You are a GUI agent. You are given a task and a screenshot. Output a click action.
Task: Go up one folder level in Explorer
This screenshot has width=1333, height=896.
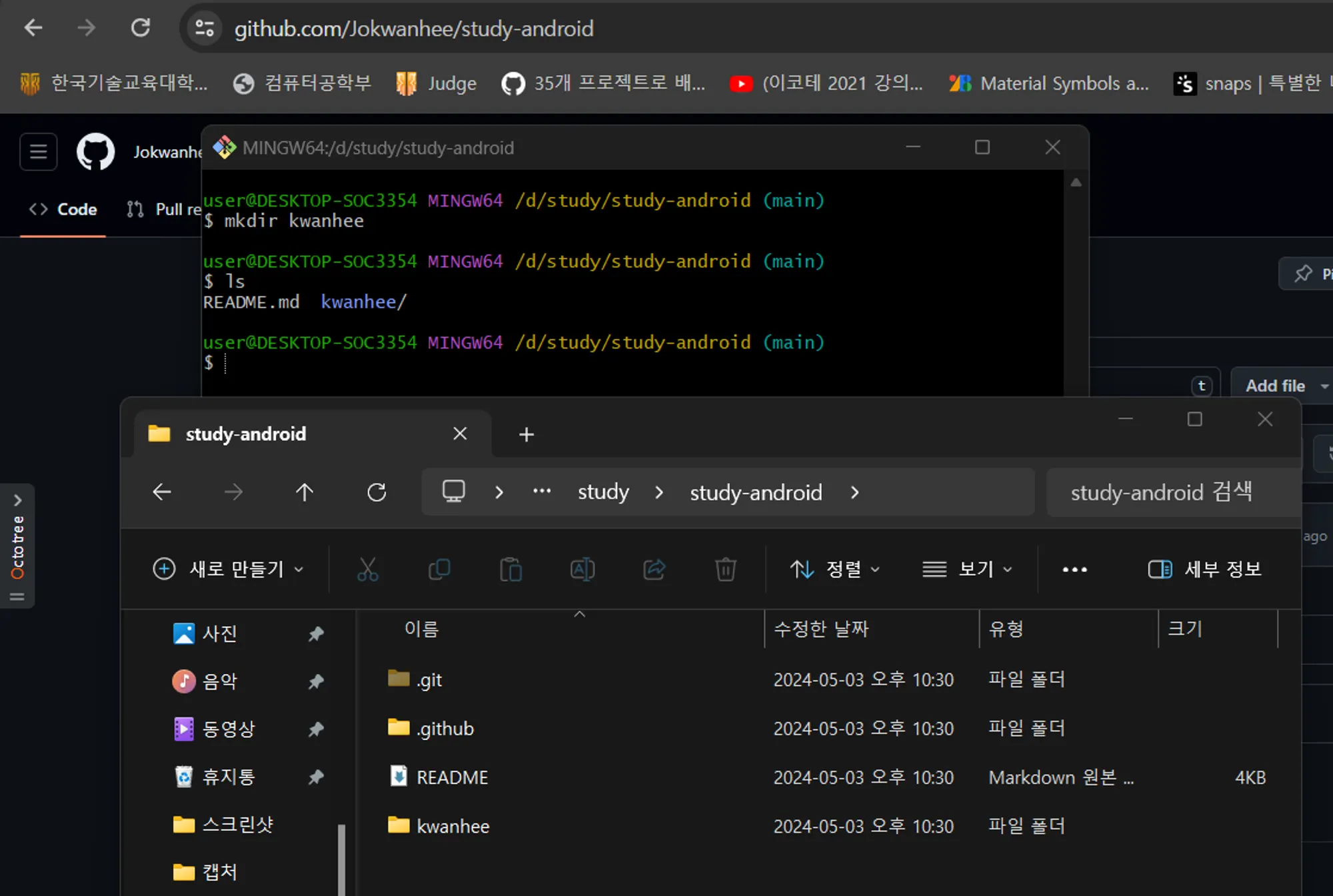pos(305,492)
